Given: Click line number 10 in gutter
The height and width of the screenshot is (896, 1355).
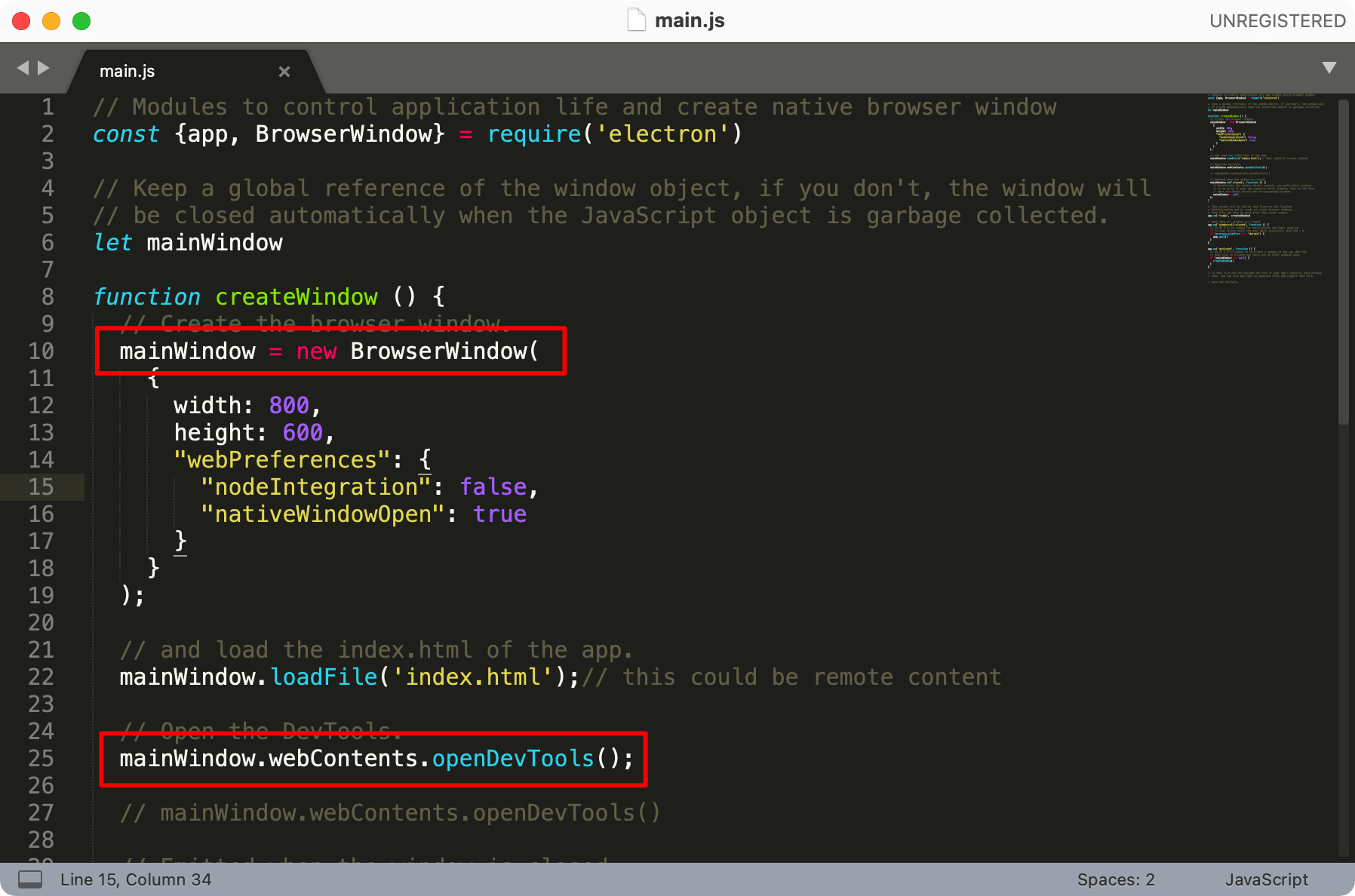Looking at the screenshot, I should tap(41, 351).
